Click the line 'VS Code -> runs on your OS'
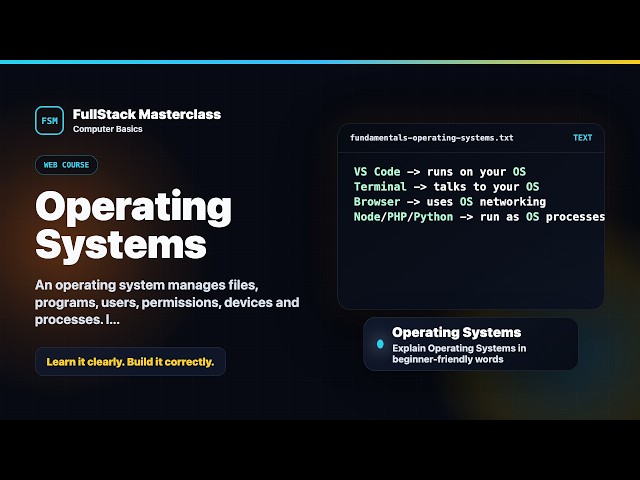 coord(440,171)
